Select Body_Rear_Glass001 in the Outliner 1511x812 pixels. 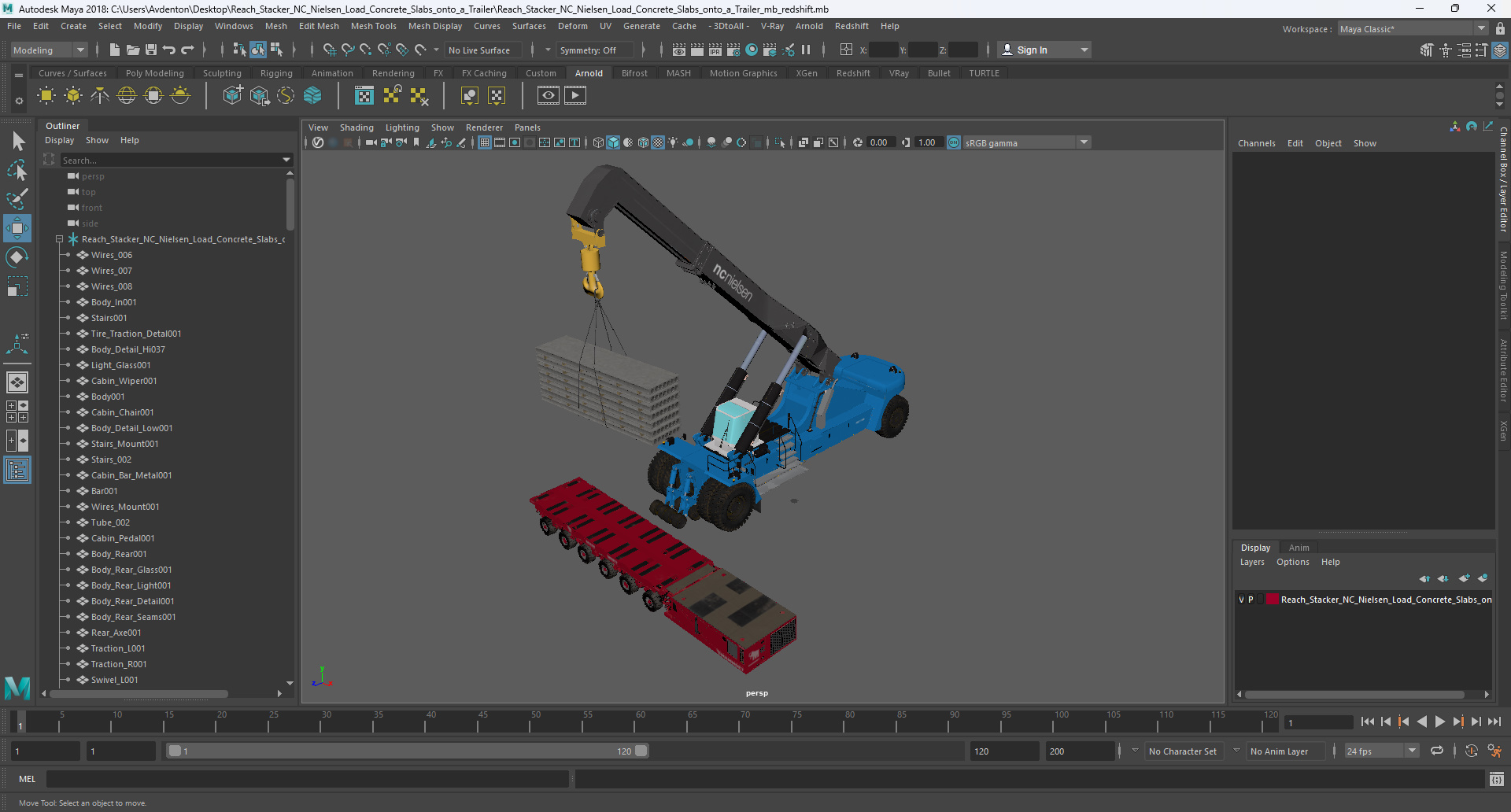pyautogui.click(x=131, y=570)
